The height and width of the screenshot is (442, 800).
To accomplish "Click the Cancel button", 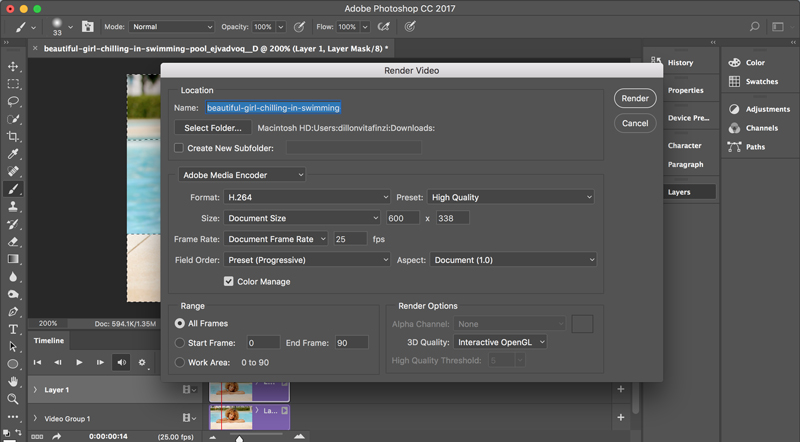I will pos(635,123).
